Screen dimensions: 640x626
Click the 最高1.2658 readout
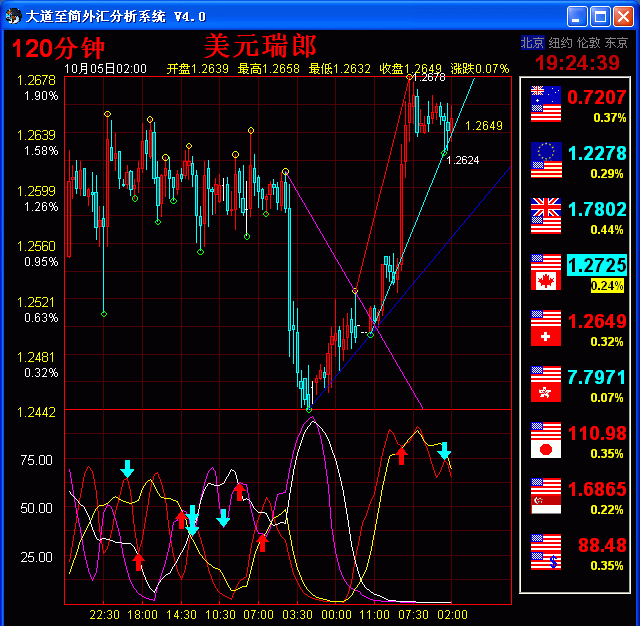(x=269, y=69)
